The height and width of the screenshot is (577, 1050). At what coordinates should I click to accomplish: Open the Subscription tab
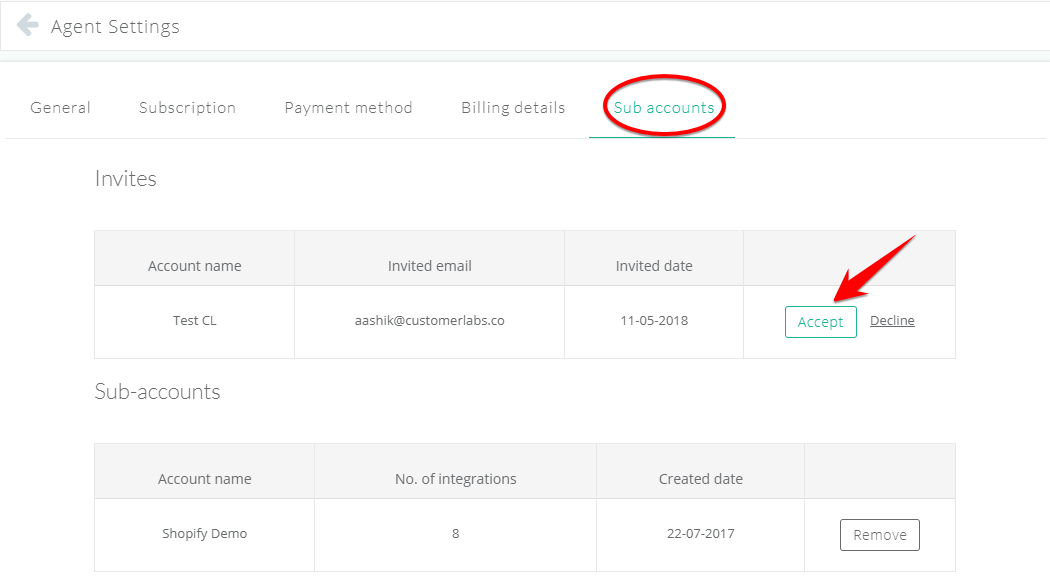point(187,108)
